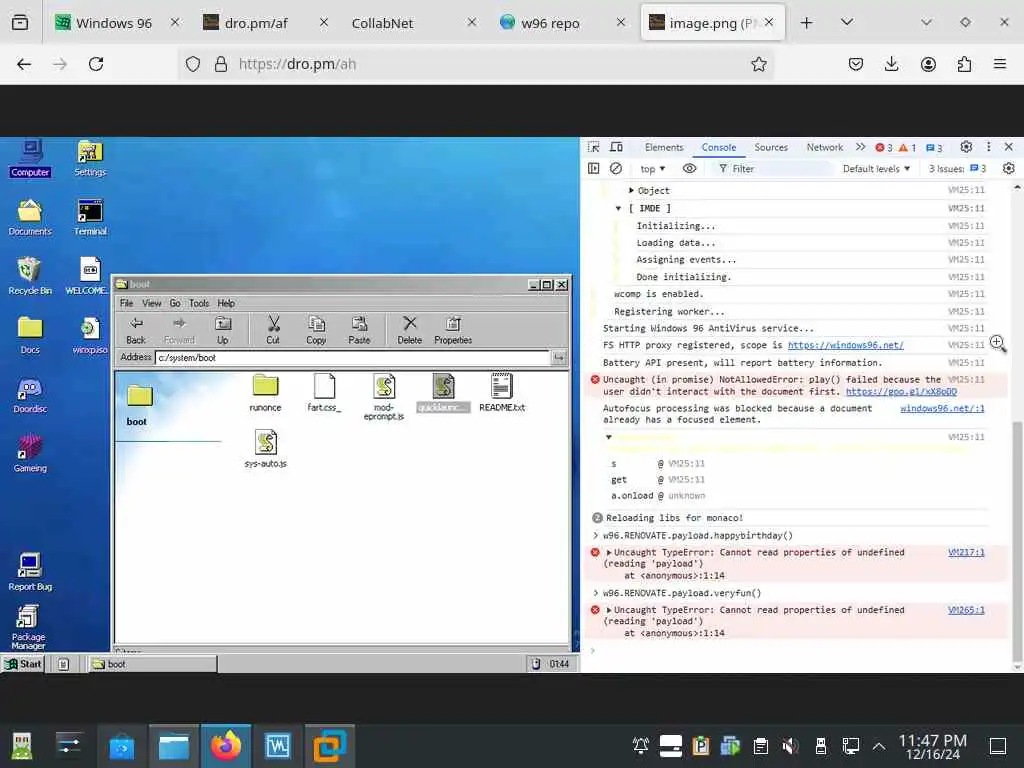Open the https://windows96.net/ link
Viewport: 1024px width, 768px height.
tap(846, 345)
